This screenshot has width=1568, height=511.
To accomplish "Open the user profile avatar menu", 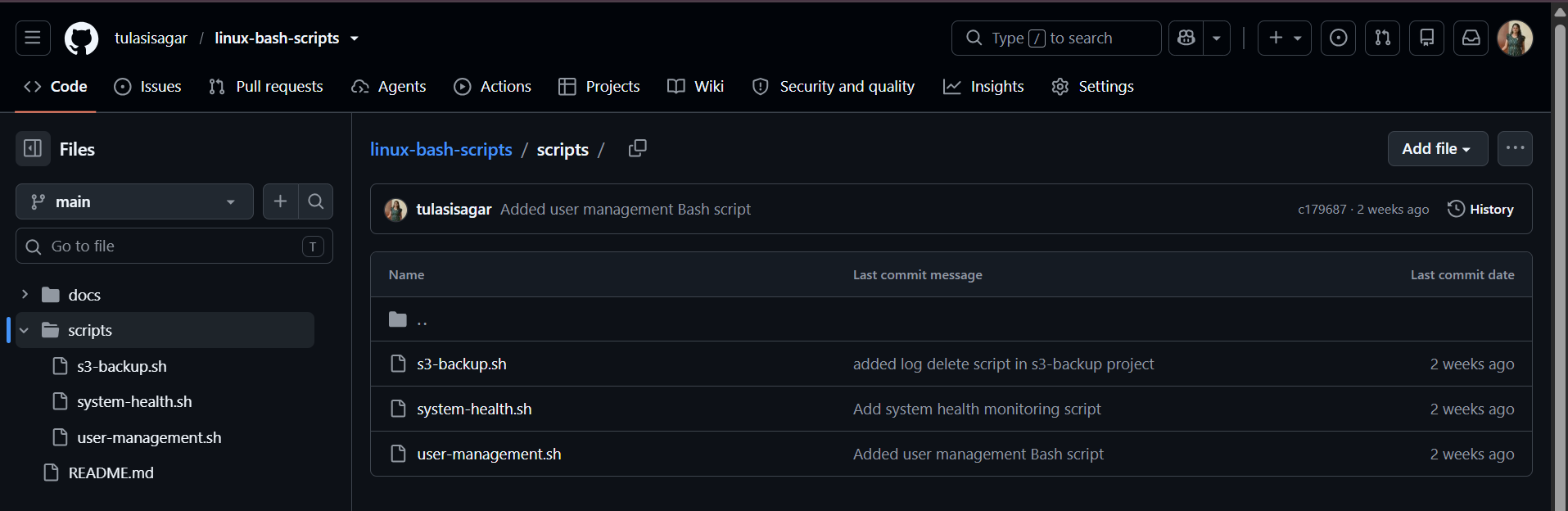I will [x=1515, y=38].
